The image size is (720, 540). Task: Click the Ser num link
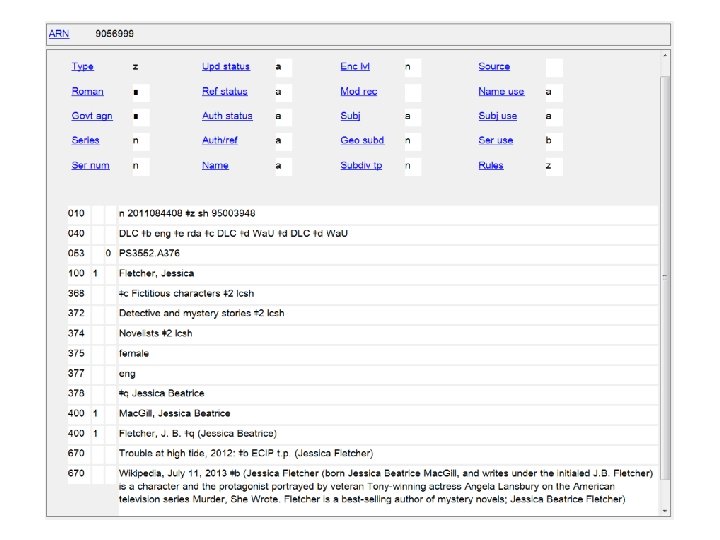click(90, 165)
